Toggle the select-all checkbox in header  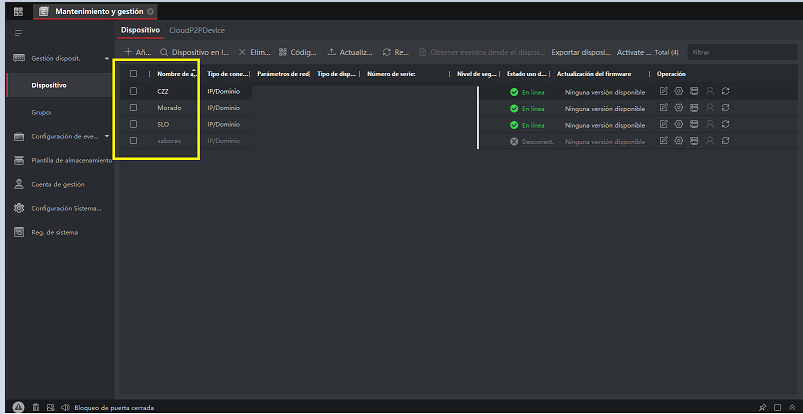point(133,74)
